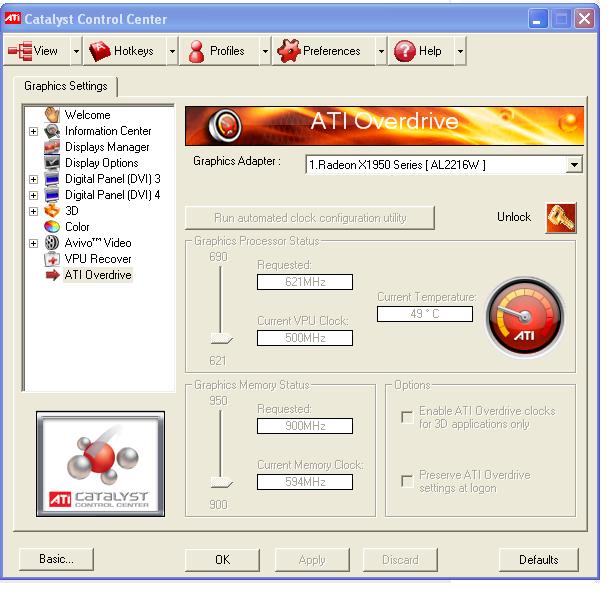Image resolution: width=609 pixels, height=593 pixels.
Task: Close the Catalyst Control Center window
Action: 585,19
